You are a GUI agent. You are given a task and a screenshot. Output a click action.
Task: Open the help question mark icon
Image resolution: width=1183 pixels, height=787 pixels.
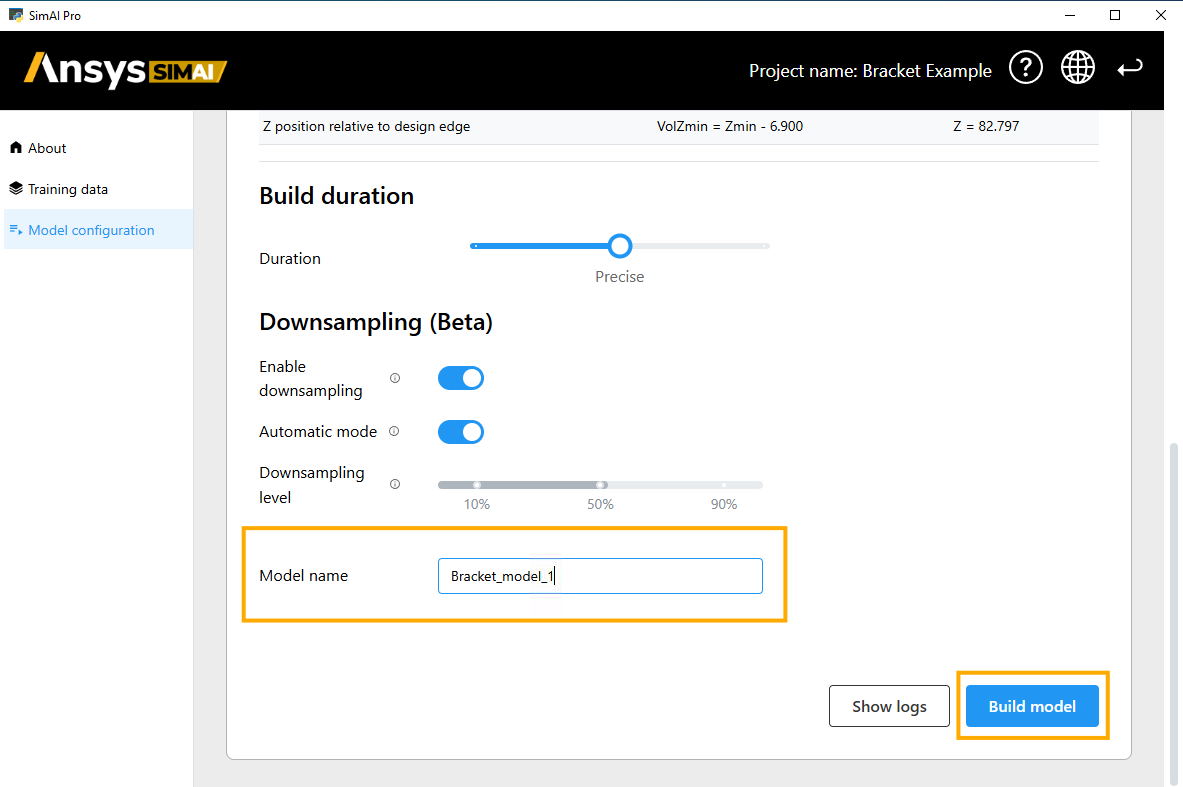1025,69
